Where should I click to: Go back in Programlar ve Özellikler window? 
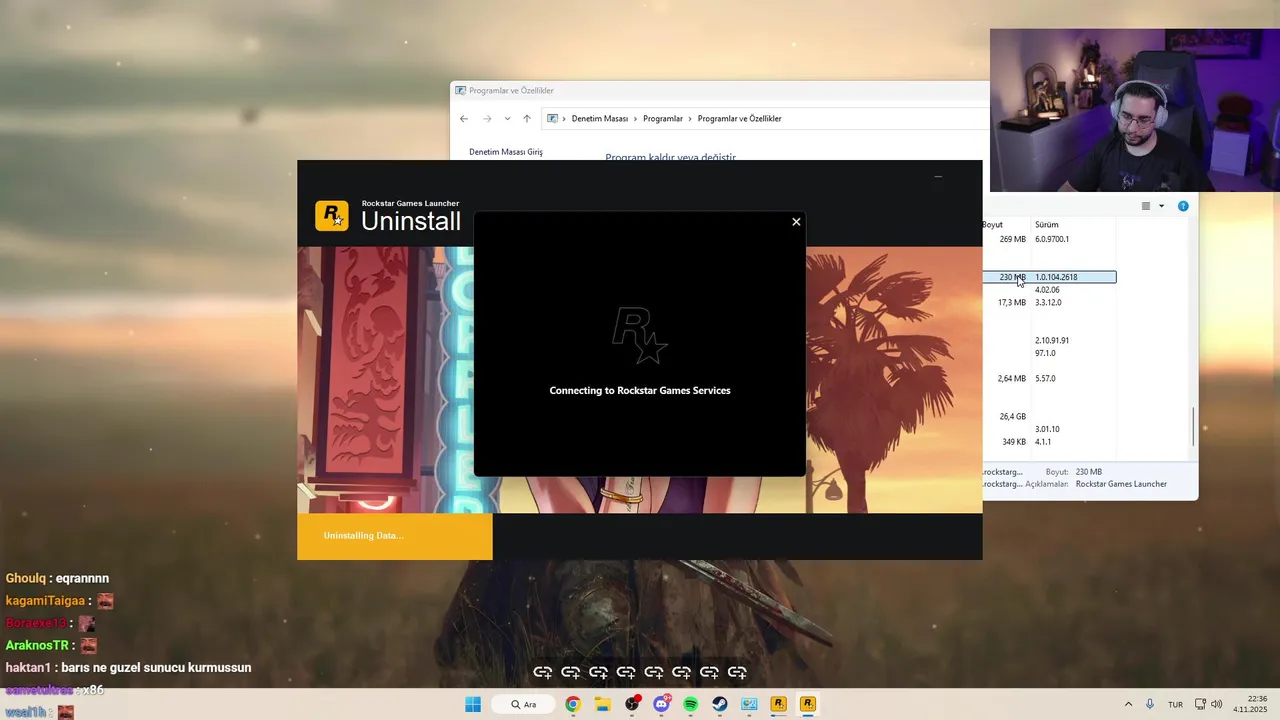tap(464, 118)
